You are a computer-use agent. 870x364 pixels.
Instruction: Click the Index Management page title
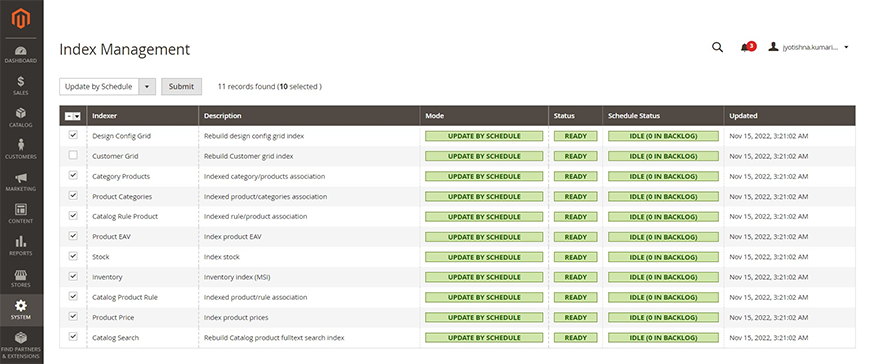[124, 49]
